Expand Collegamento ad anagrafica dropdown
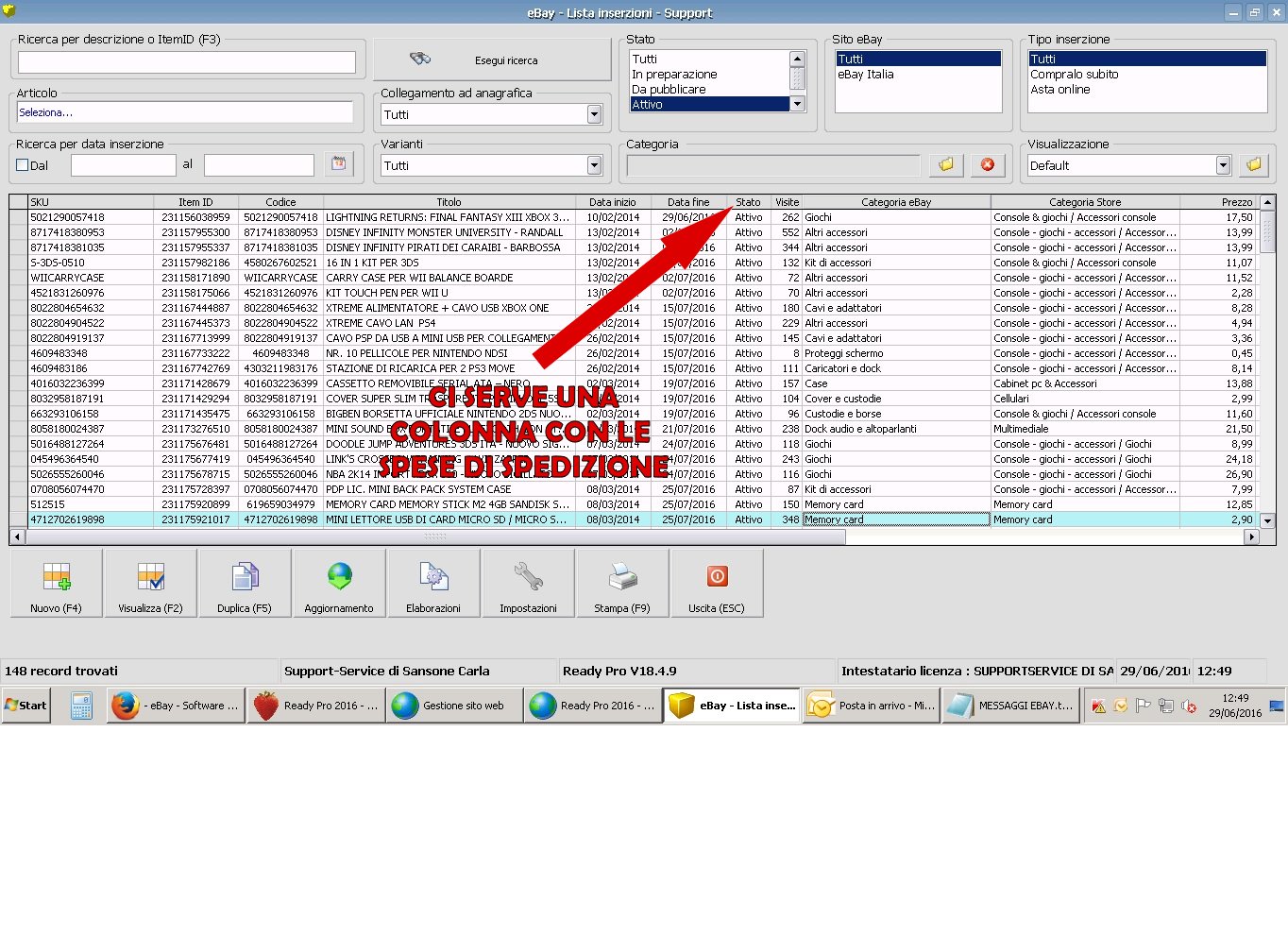 tap(594, 114)
